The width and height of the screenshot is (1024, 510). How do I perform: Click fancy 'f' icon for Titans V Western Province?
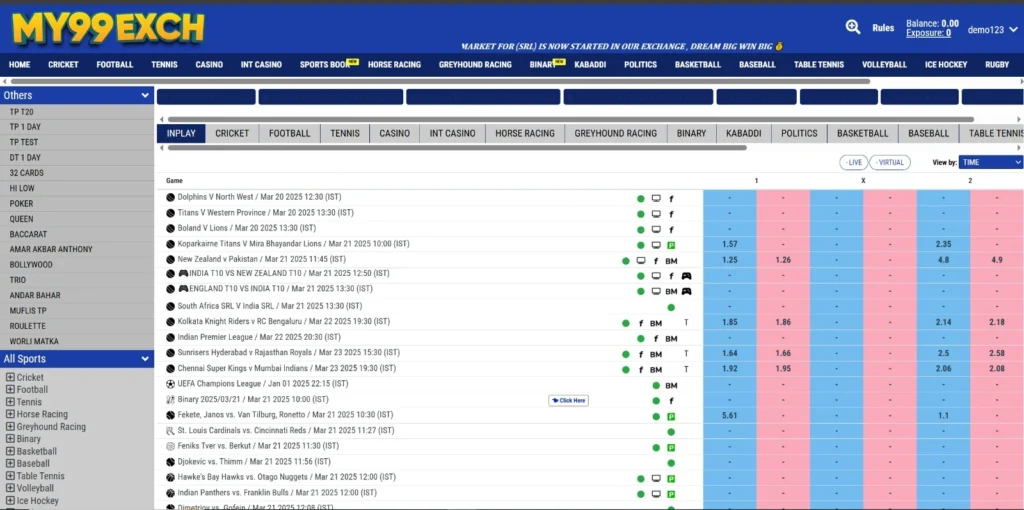(x=671, y=214)
